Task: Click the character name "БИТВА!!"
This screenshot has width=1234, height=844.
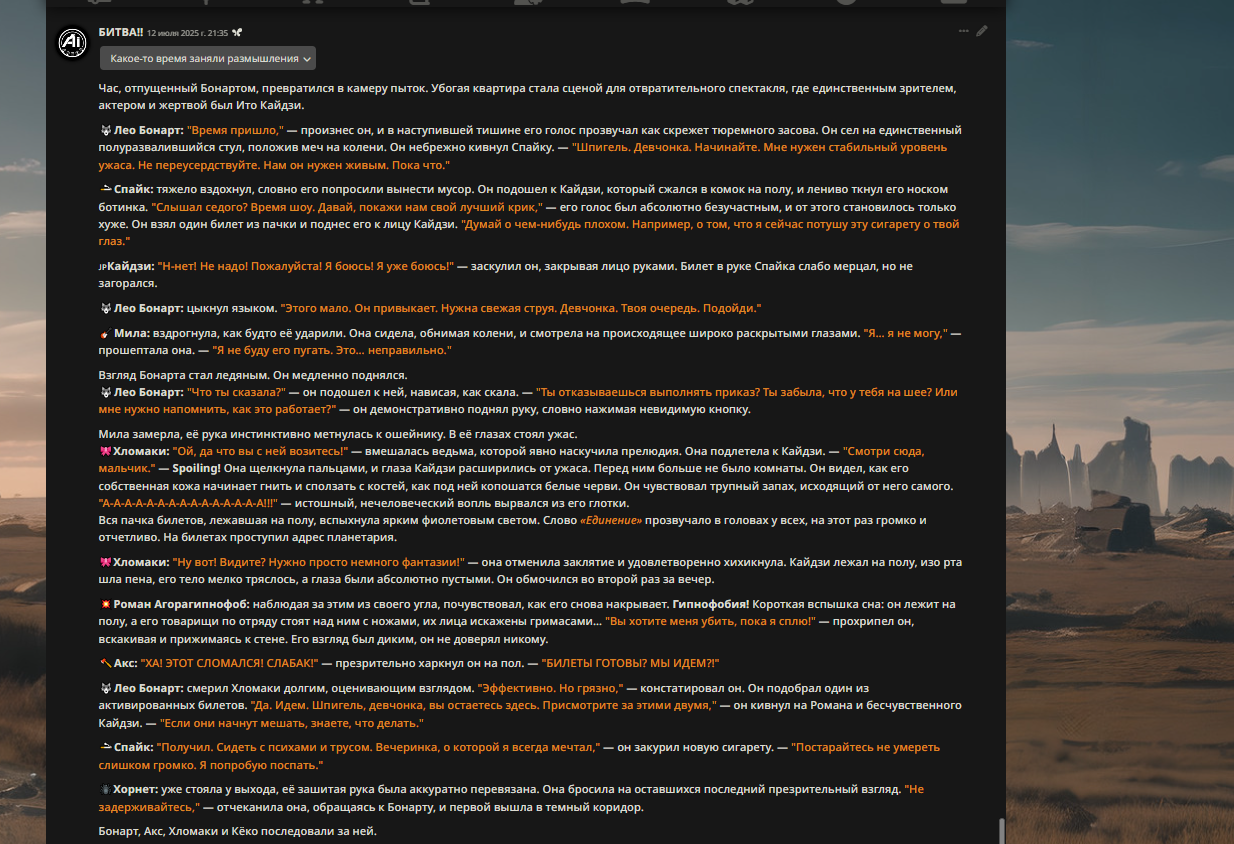Action: [120, 32]
